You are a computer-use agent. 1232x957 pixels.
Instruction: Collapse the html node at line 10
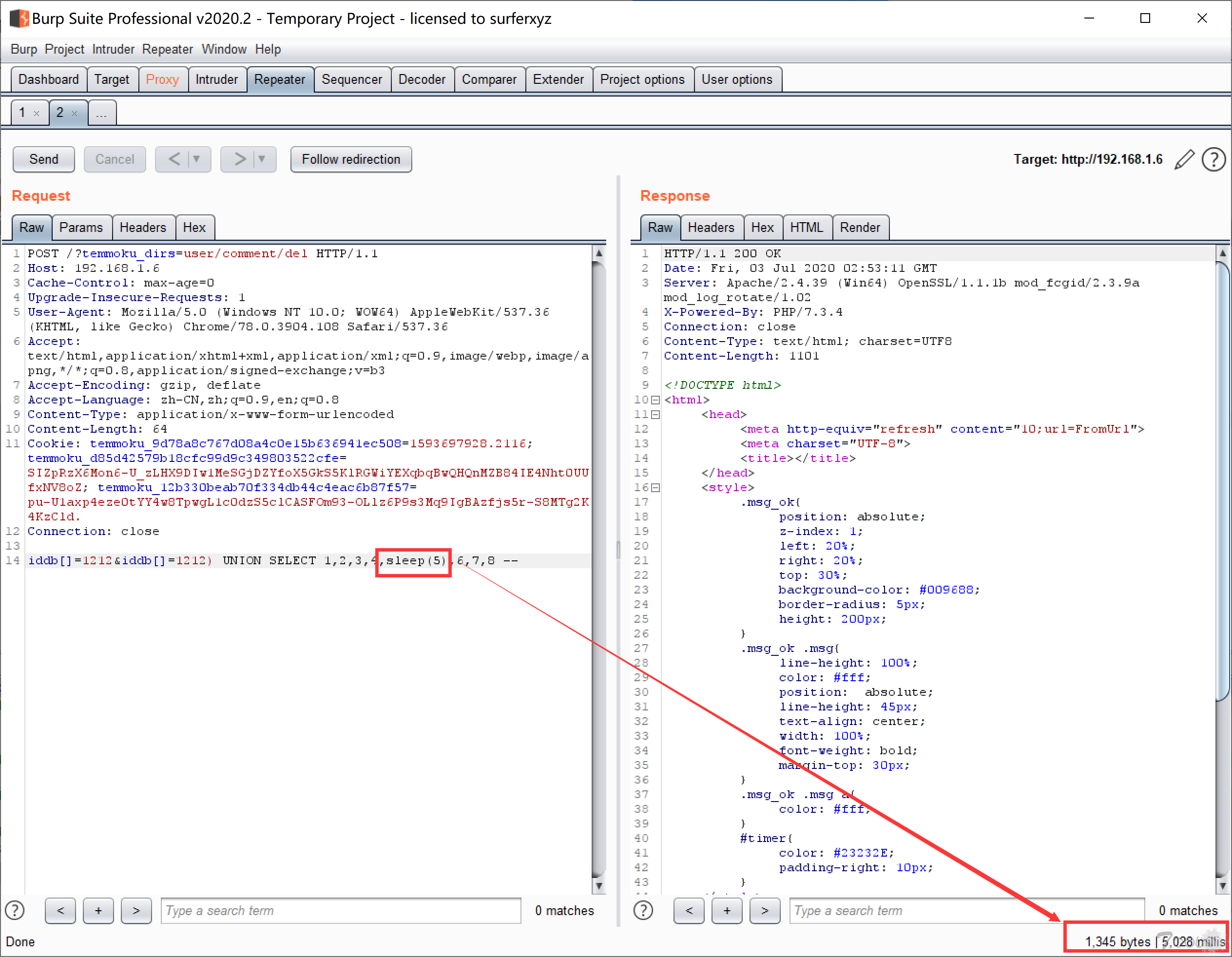click(655, 400)
